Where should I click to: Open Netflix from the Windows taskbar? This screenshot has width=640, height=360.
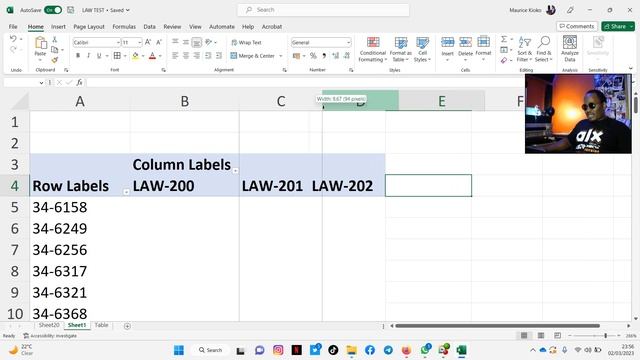(297, 350)
